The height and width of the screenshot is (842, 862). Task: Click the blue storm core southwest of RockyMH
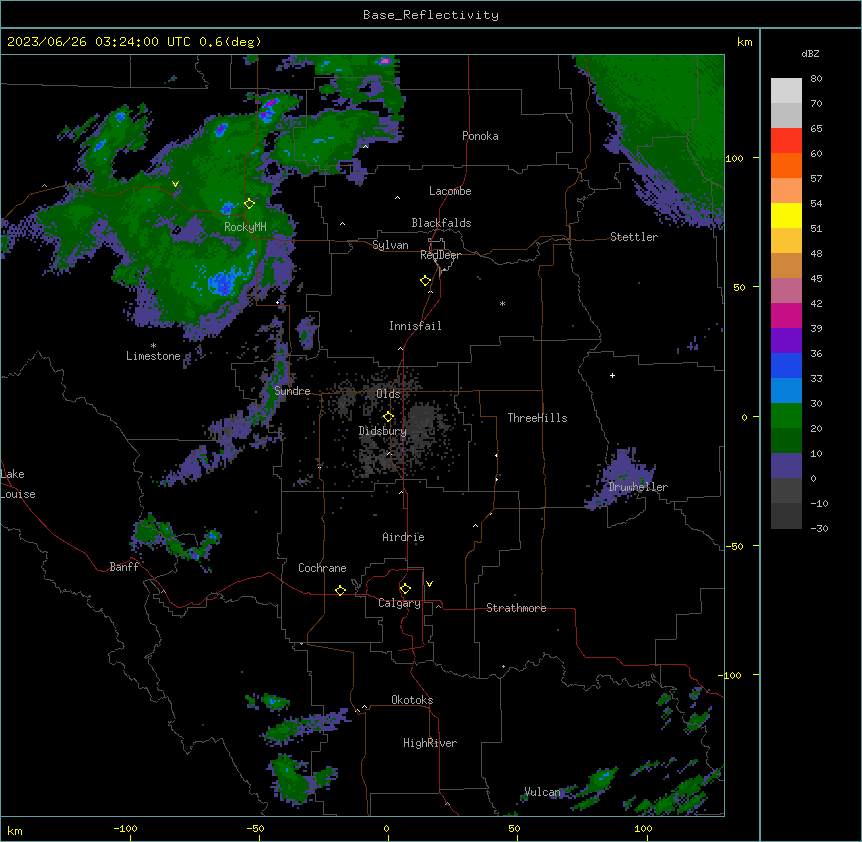click(224, 282)
